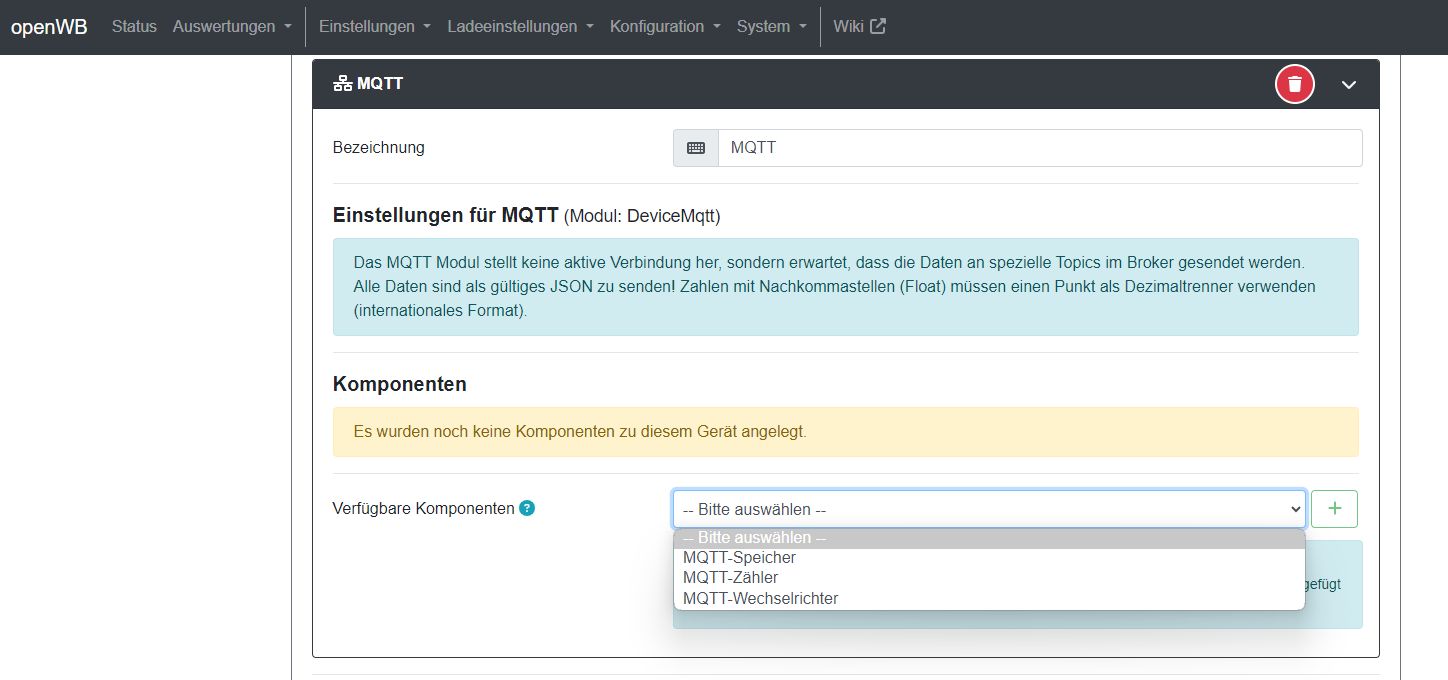Viewport: 1448px width, 680px height.
Task: Click the openWB logo in the navbar
Action: [x=49, y=27]
